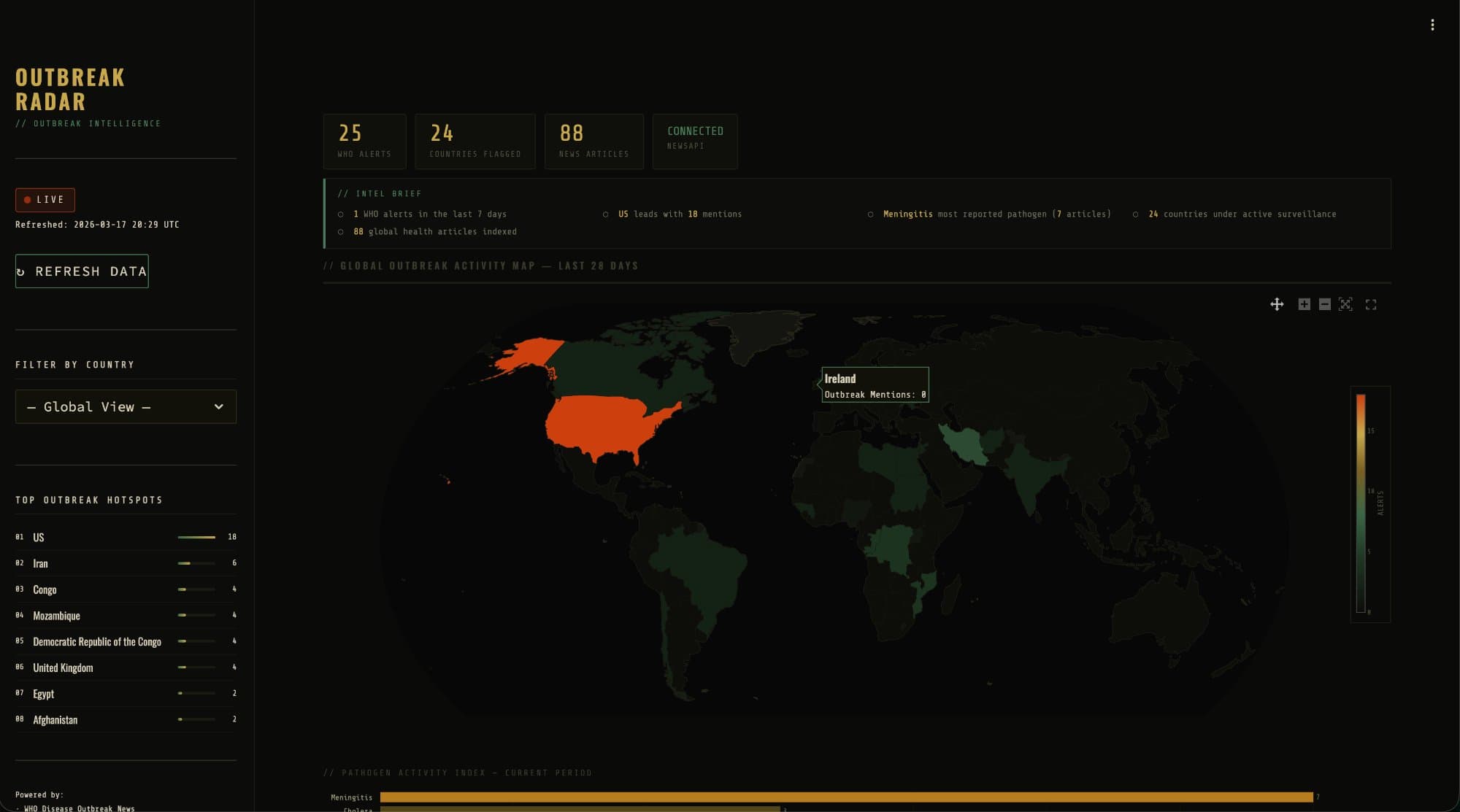
Task: Click the OUTBREAK RADAR title
Action: point(70,89)
